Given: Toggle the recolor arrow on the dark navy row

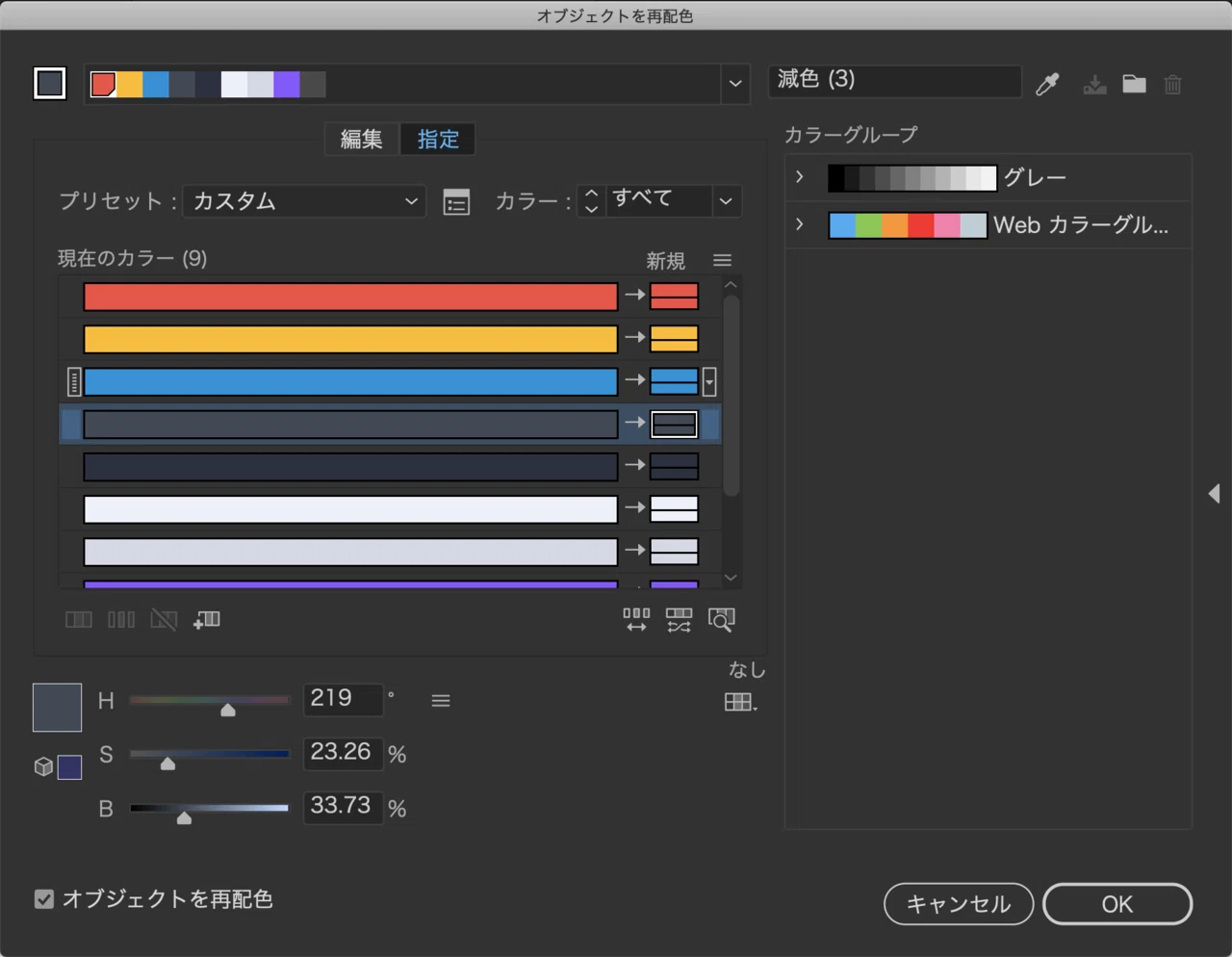Looking at the screenshot, I should click(634, 464).
